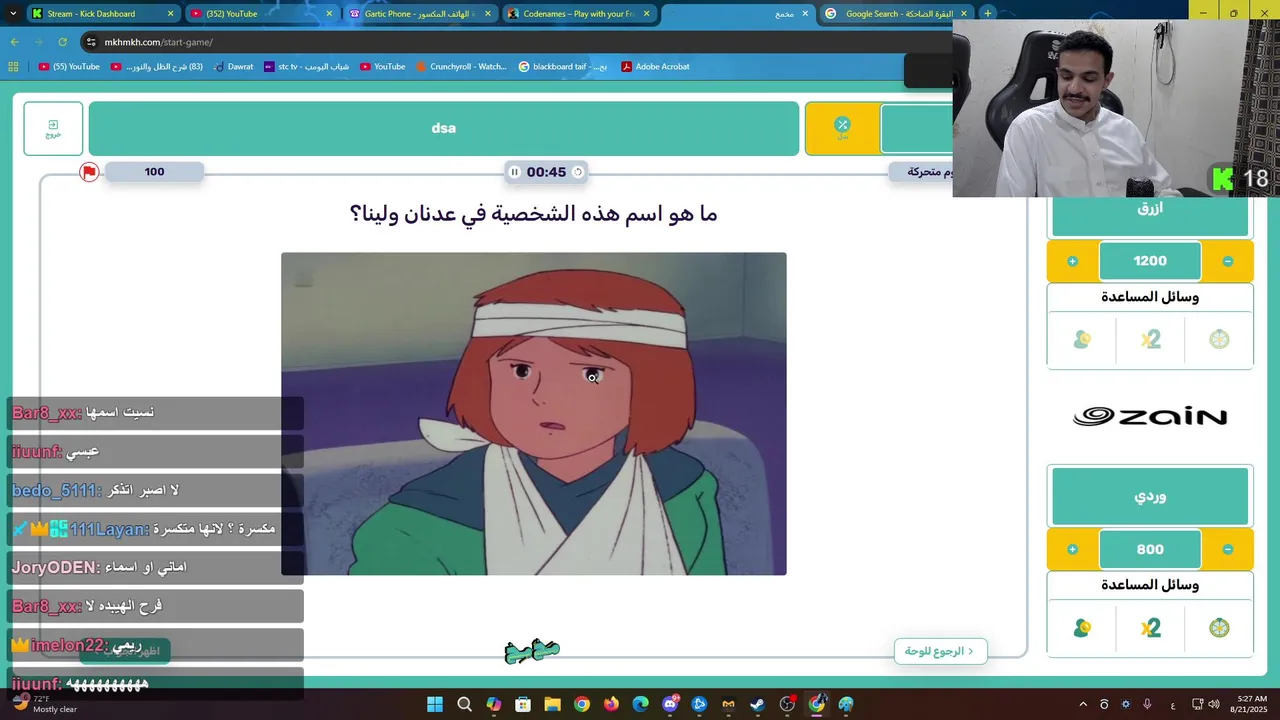Open the Adobe Acrobat bookmark
Image resolution: width=1280 pixels, height=720 pixels.
655,67
